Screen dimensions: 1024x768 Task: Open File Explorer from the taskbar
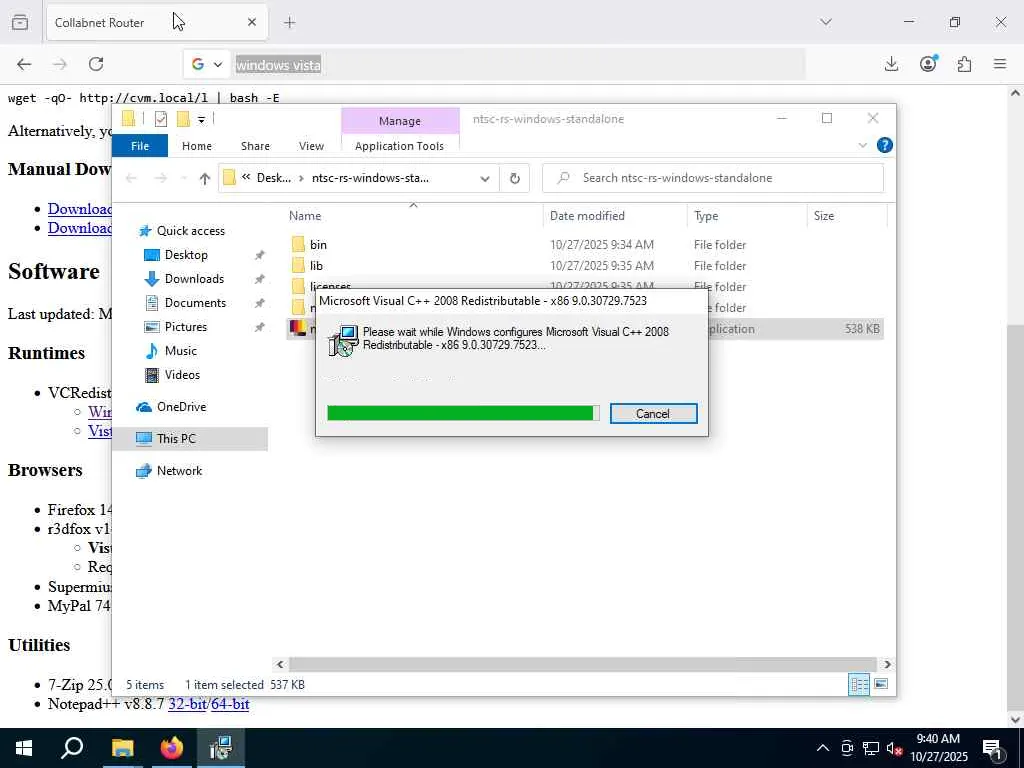[x=122, y=748]
